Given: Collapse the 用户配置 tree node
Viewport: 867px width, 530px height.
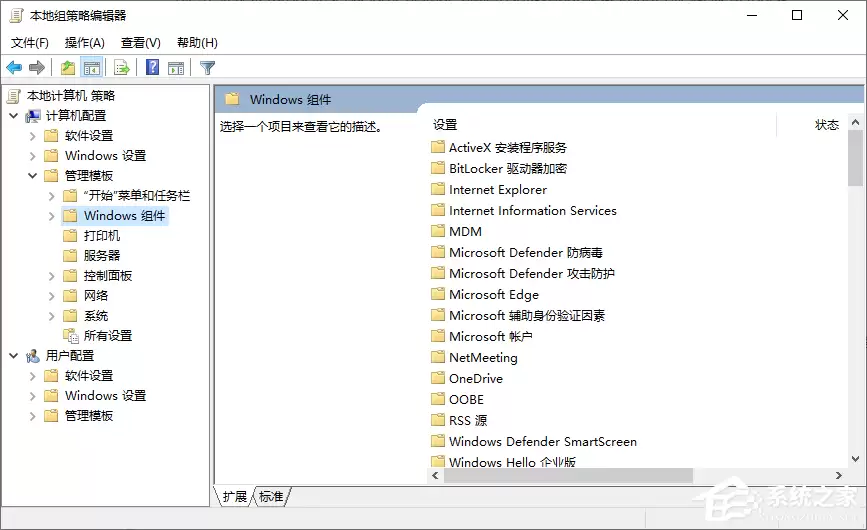Looking at the screenshot, I should [13, 356].
